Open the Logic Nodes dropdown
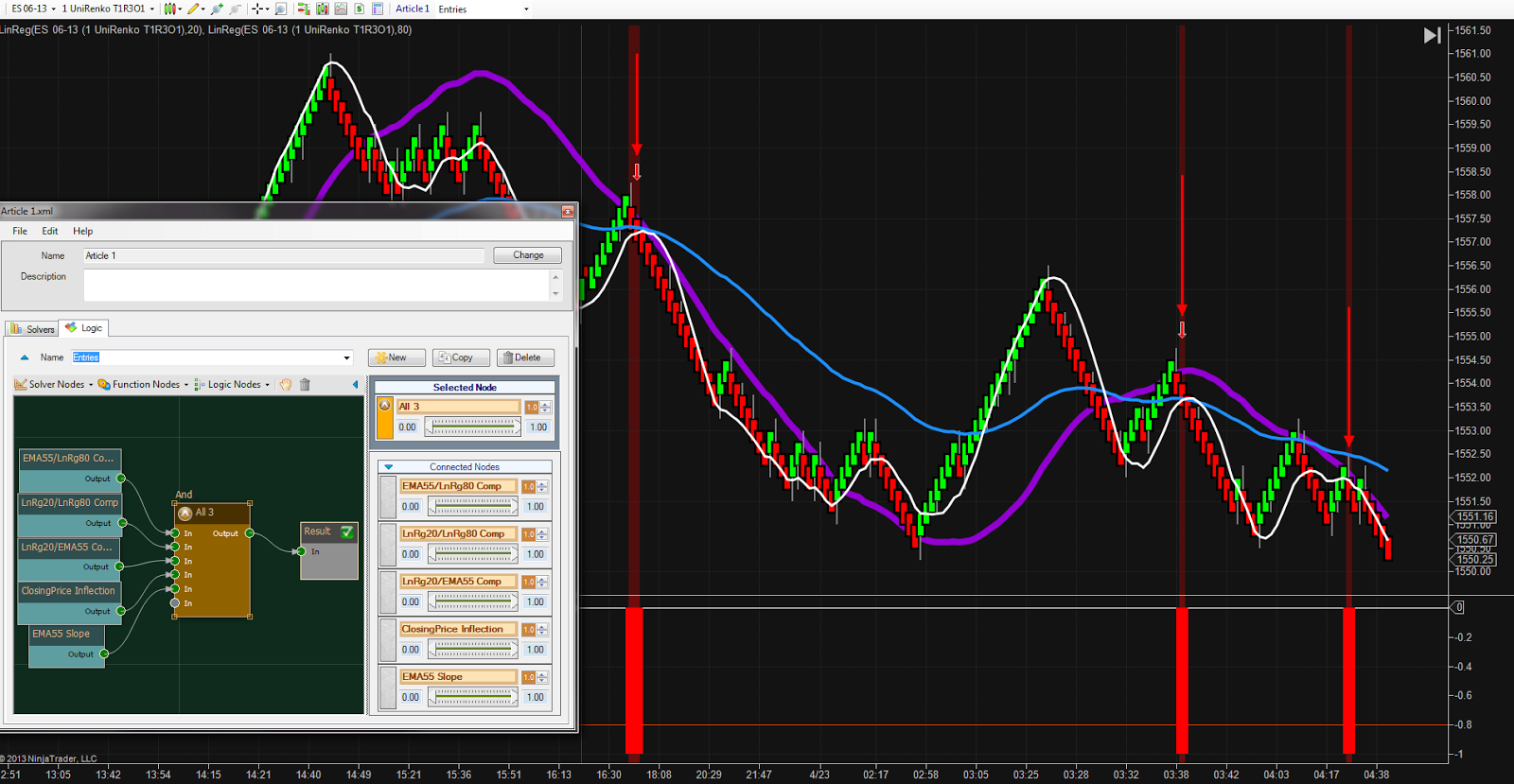Screen dimensions: 1514x784 pyautogui.click(x=233, y=385)
